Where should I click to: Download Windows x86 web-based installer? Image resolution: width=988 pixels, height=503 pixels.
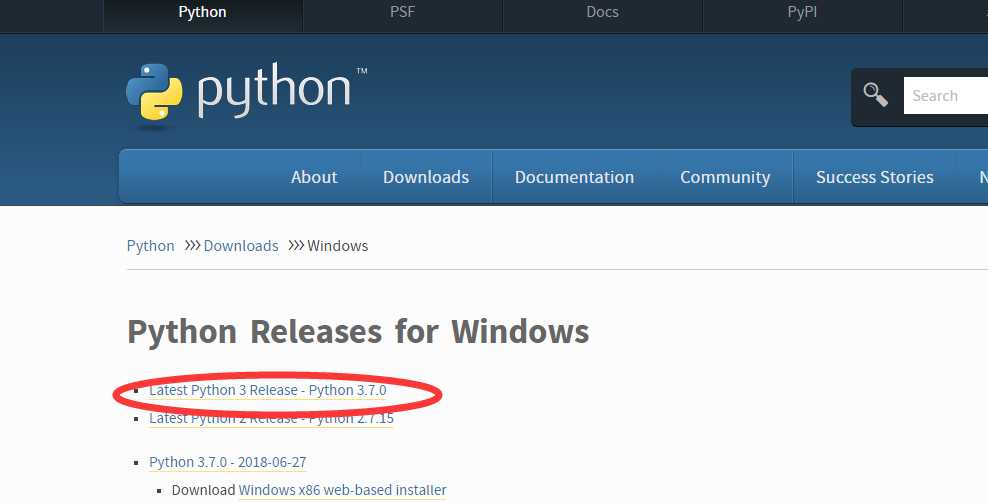coord(342,490)
